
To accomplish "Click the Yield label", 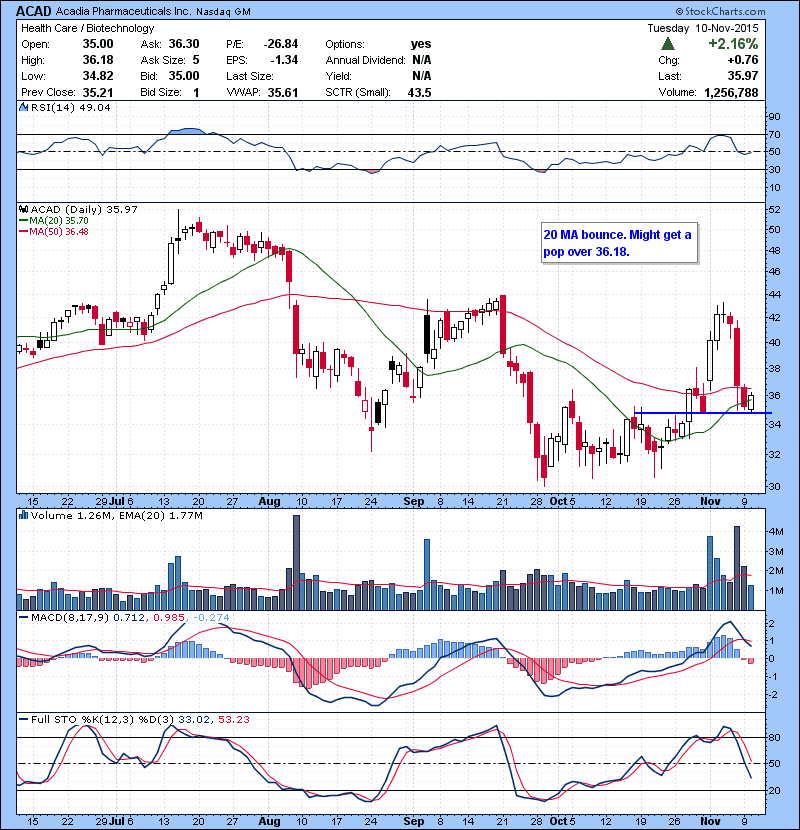I will [338, 76].
